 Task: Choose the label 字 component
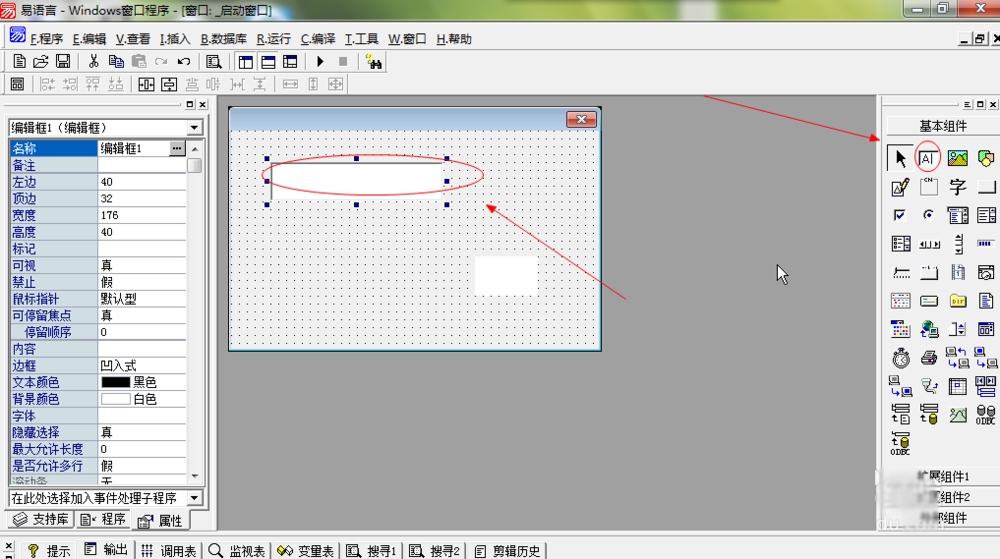point(957,187)
